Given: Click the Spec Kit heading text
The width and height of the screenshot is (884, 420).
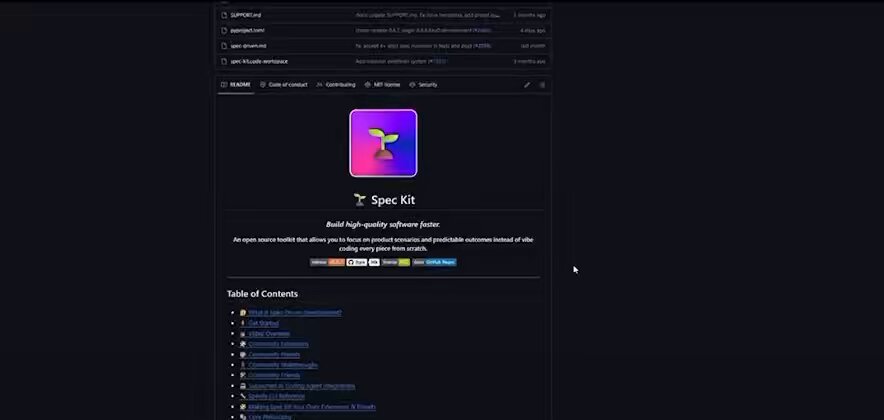Looking at the screenshot, I should tap(393, 200).
